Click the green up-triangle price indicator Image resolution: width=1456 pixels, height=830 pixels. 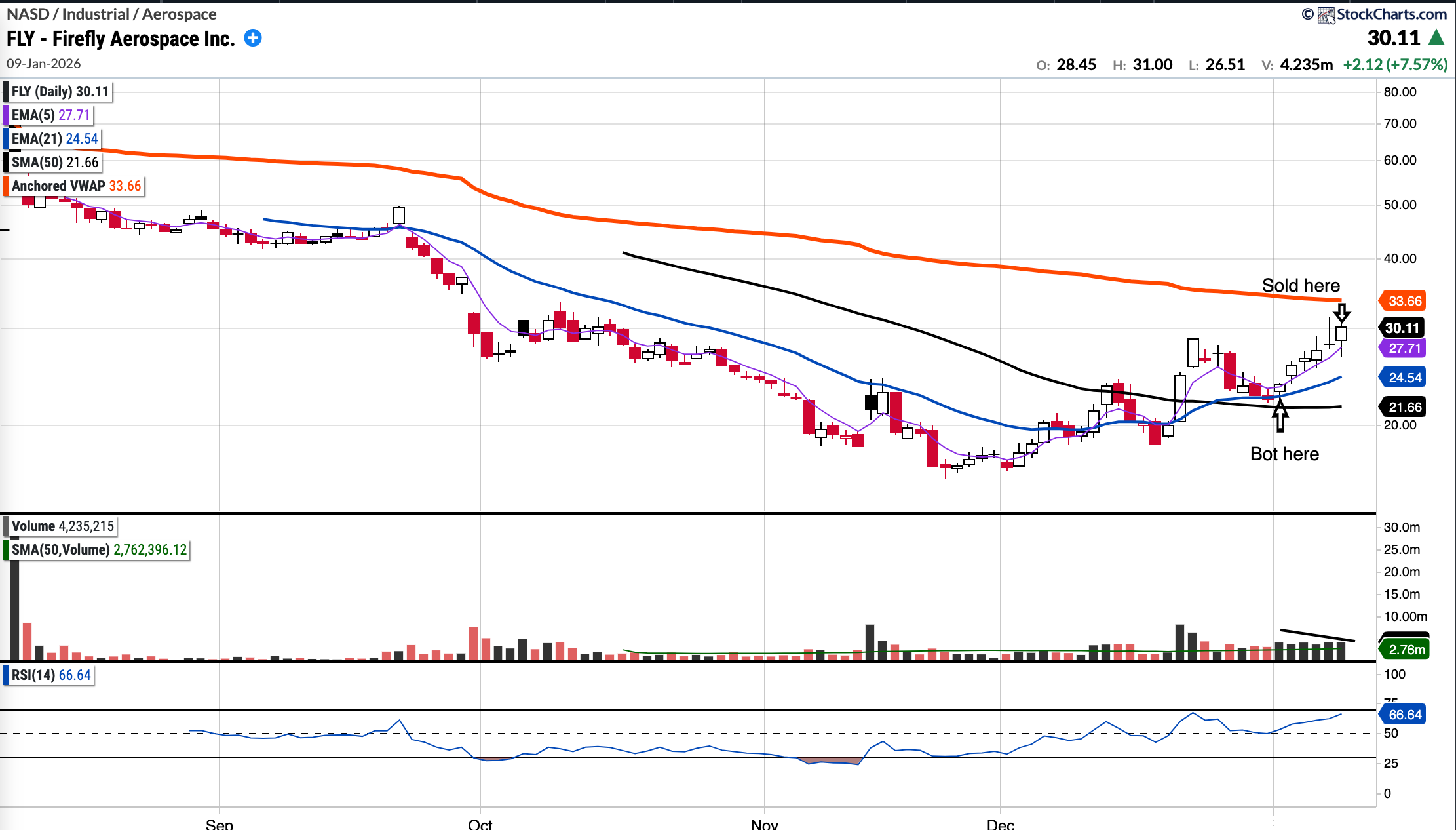(1436, 38)
